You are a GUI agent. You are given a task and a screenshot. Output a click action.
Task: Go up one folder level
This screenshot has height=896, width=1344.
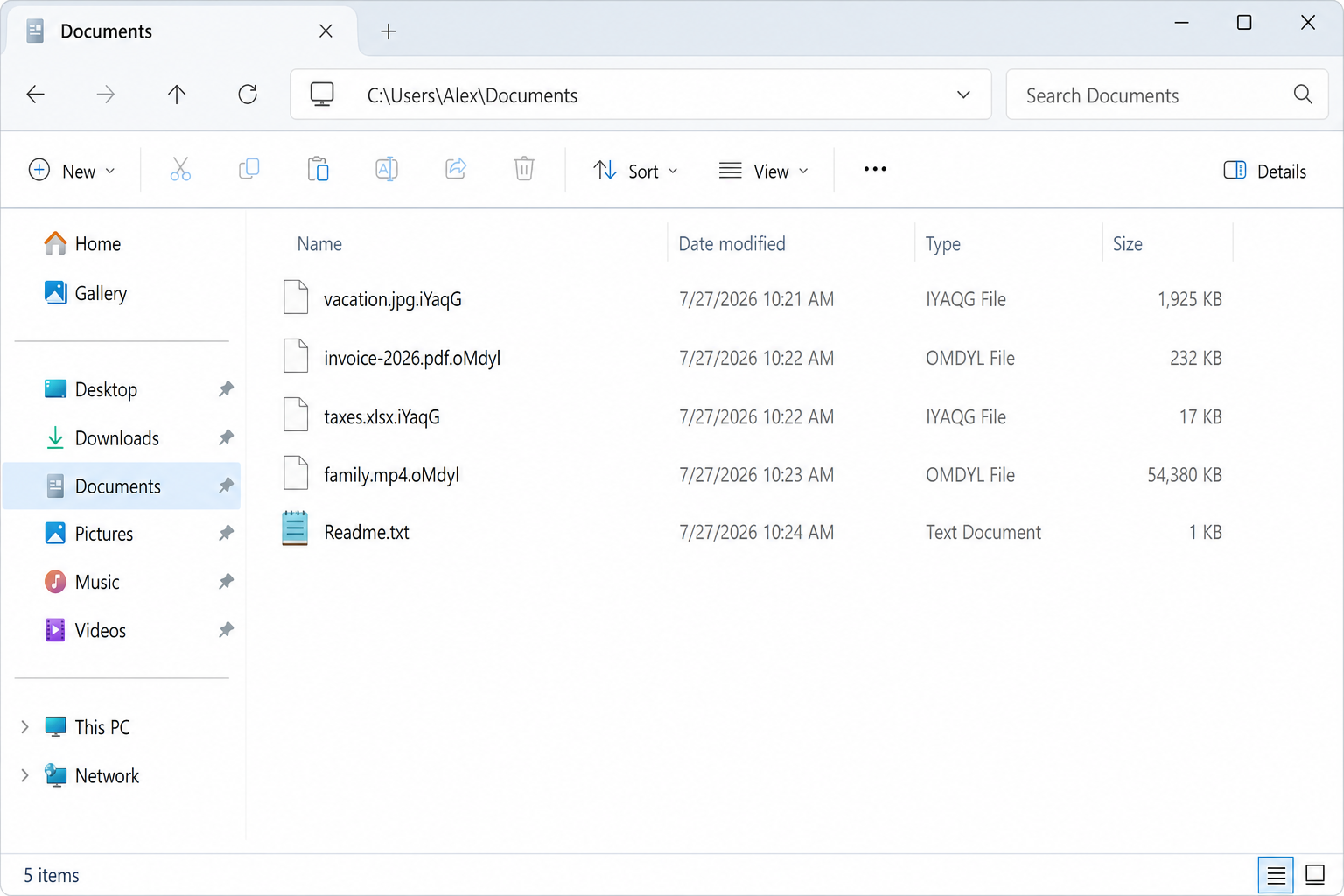coord(177,94)
